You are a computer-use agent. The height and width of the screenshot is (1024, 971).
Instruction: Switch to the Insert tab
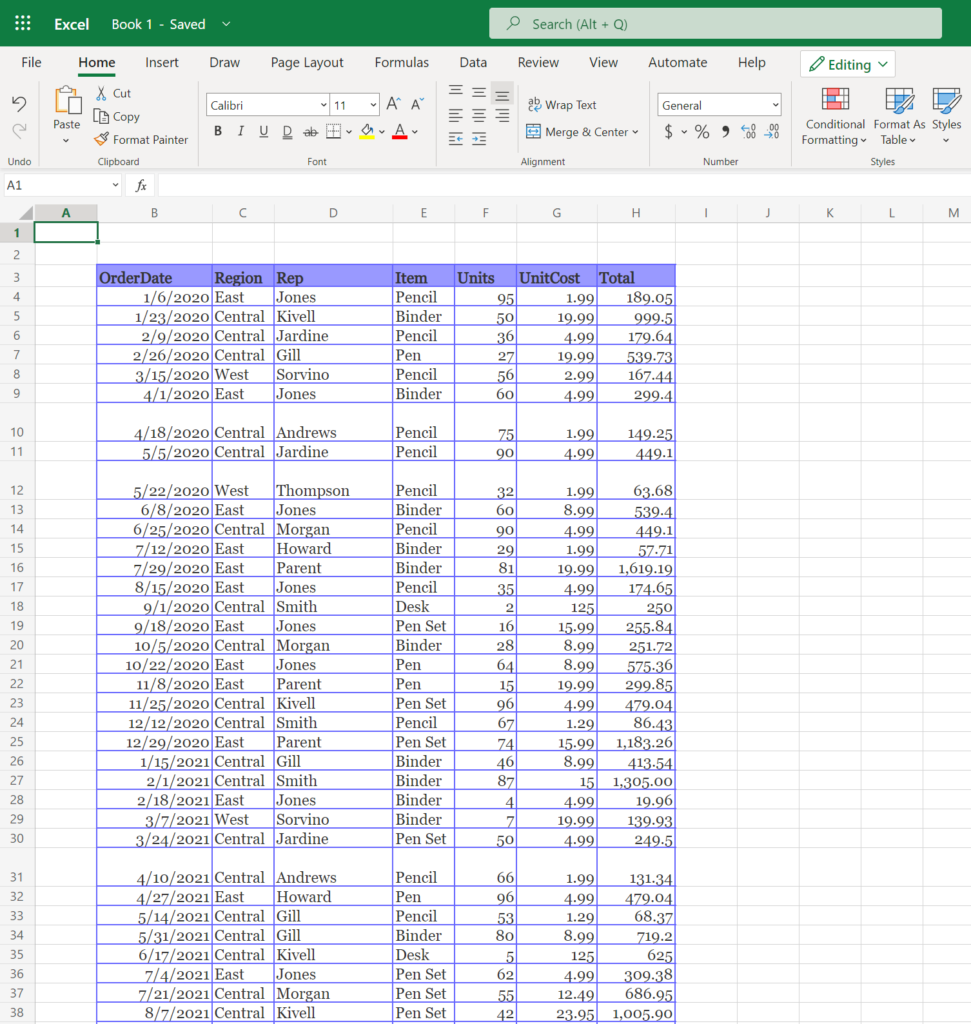click(x=162, y=62)
